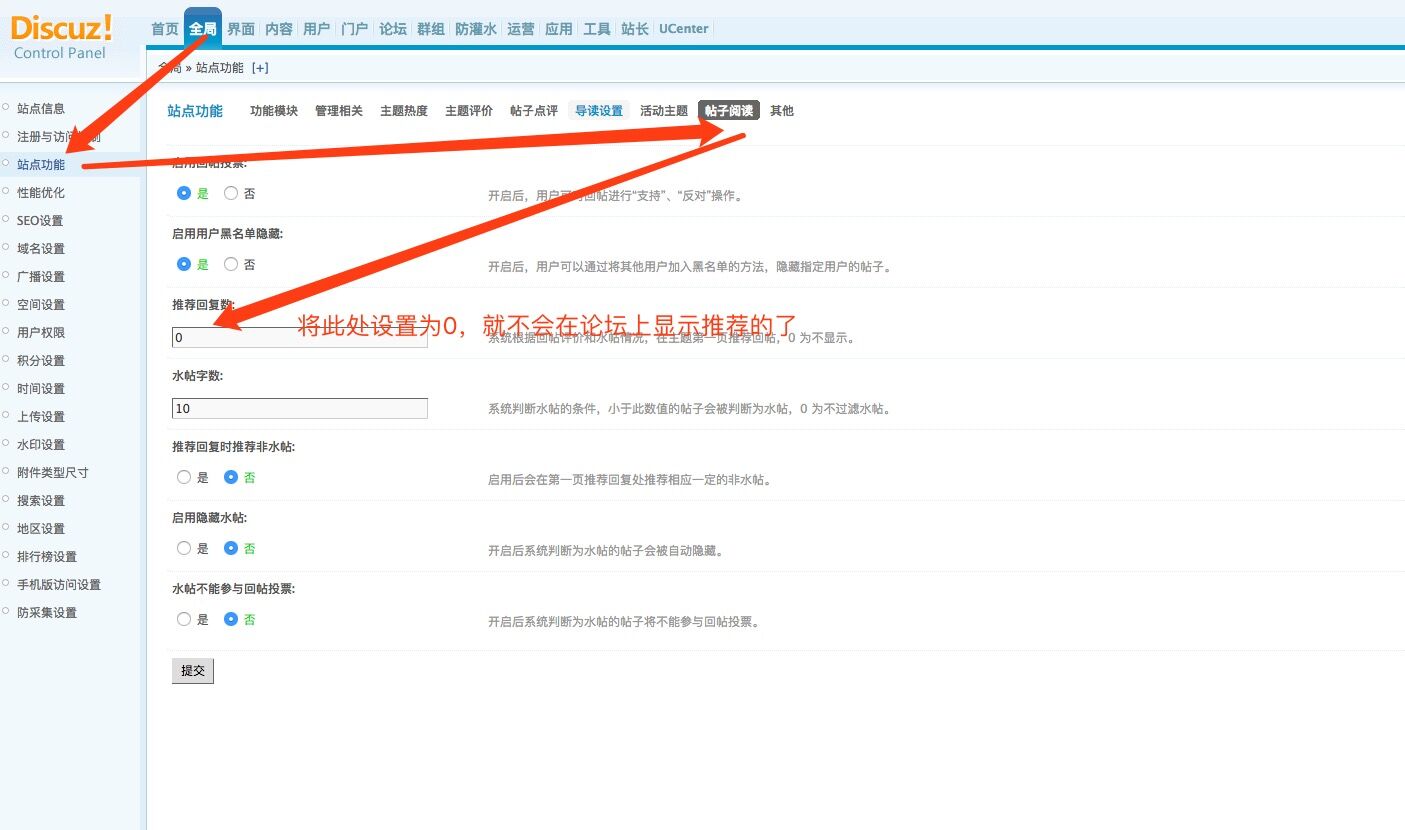
Task: Open 上传设置 in the sidebar
Action: pos(41,417)
